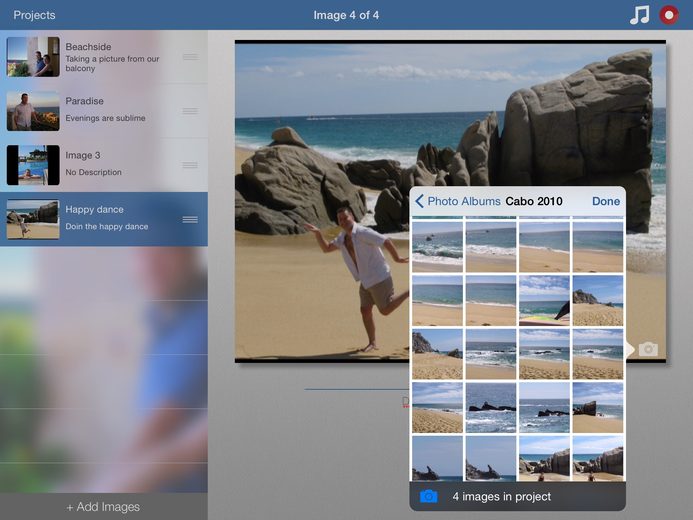Go back using the Photo Albums chevron

tap(419, 201)
